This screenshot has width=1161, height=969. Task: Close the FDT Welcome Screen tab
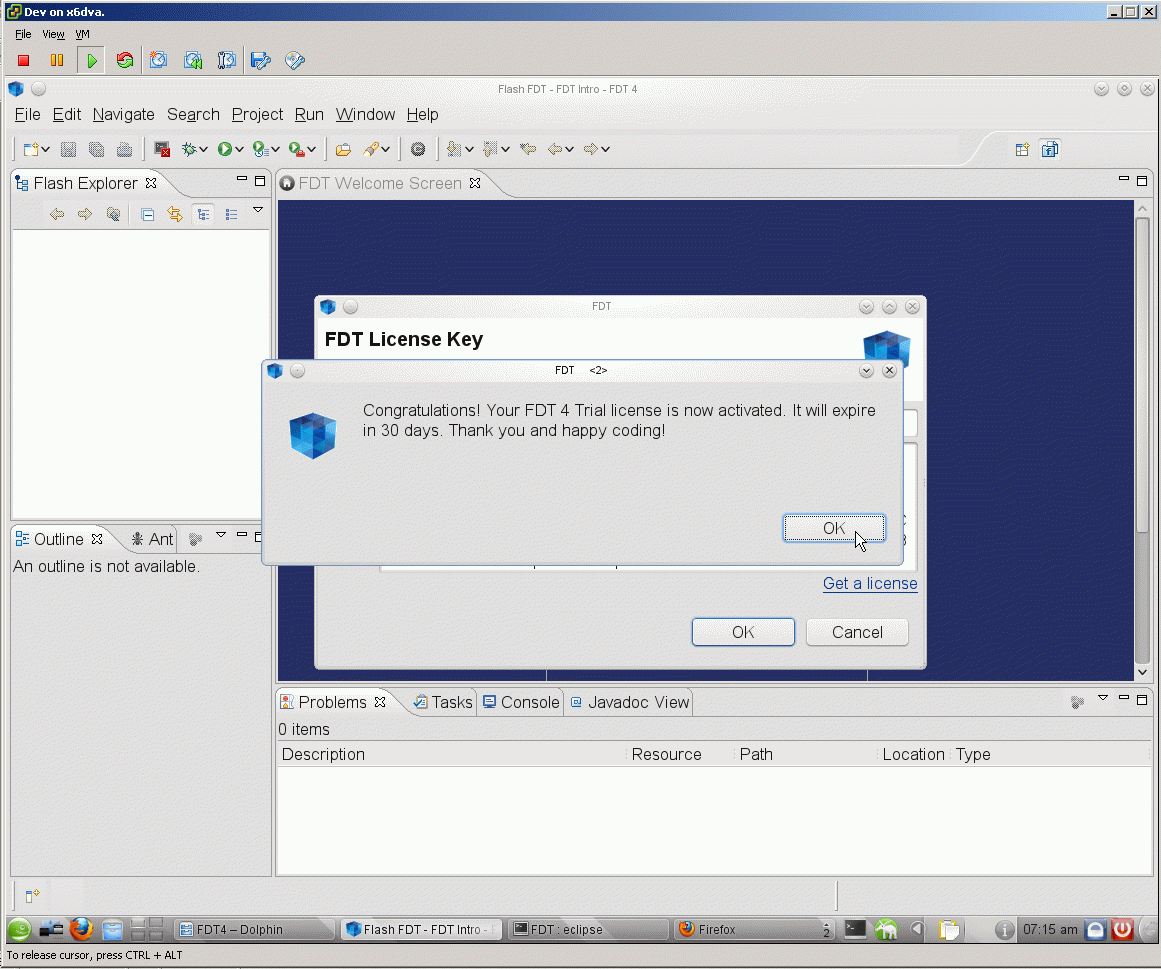pos(475,183)
